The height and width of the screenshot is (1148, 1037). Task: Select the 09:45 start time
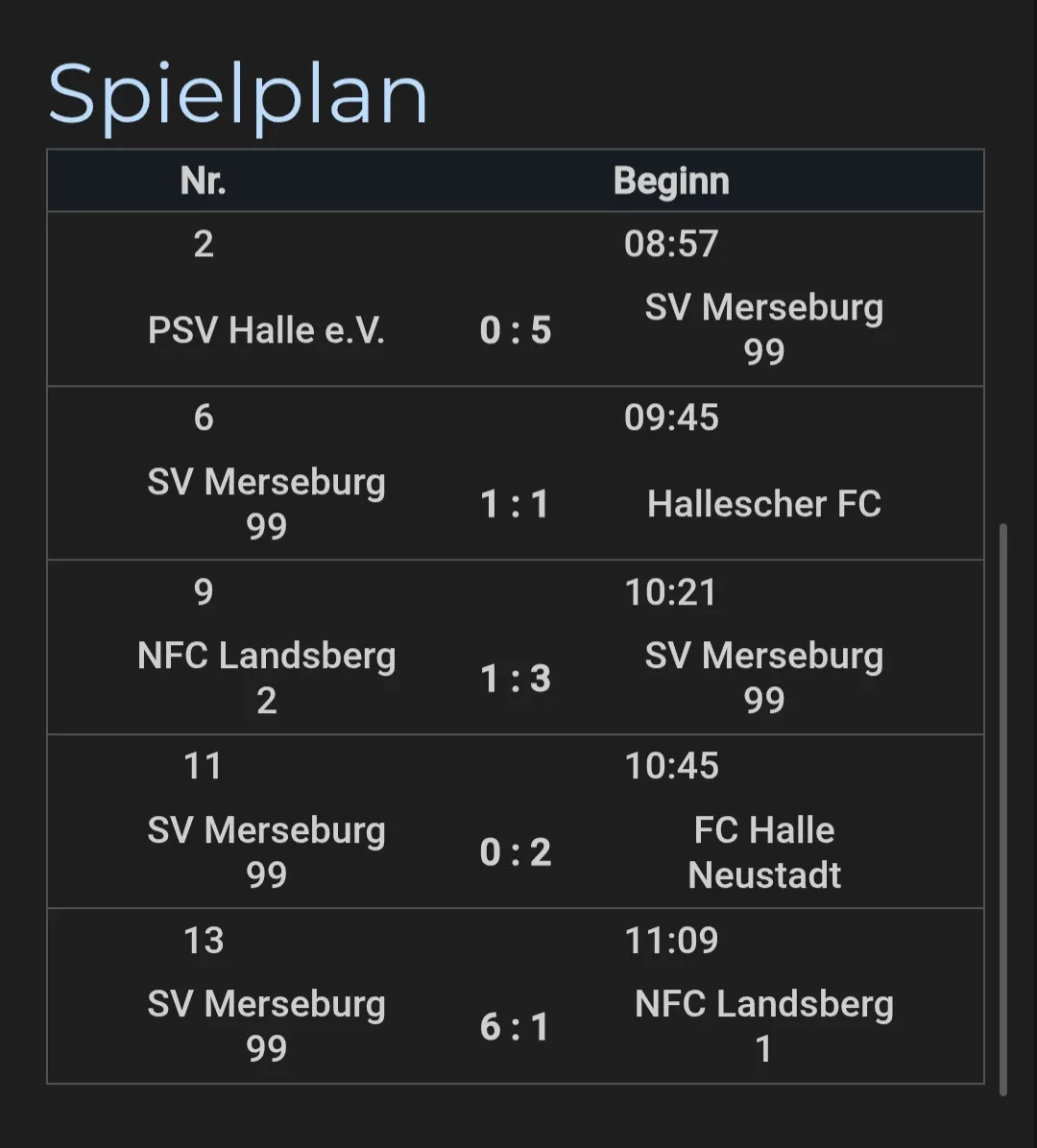click(x=671, y=418)
